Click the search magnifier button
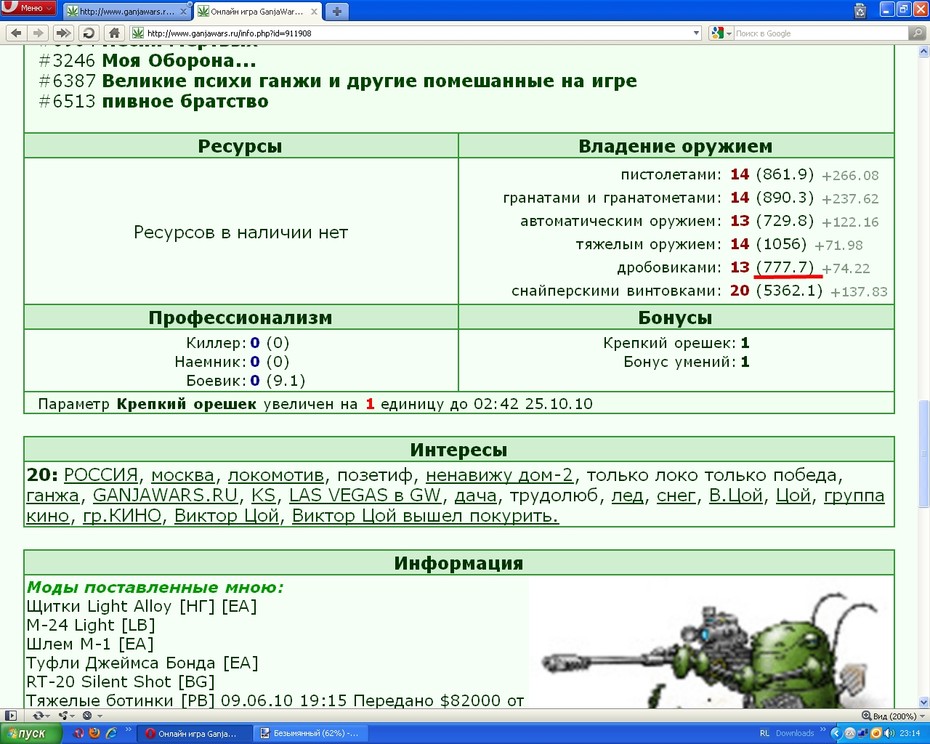This screenshot has width=930, height=744. tap(918, 33)
